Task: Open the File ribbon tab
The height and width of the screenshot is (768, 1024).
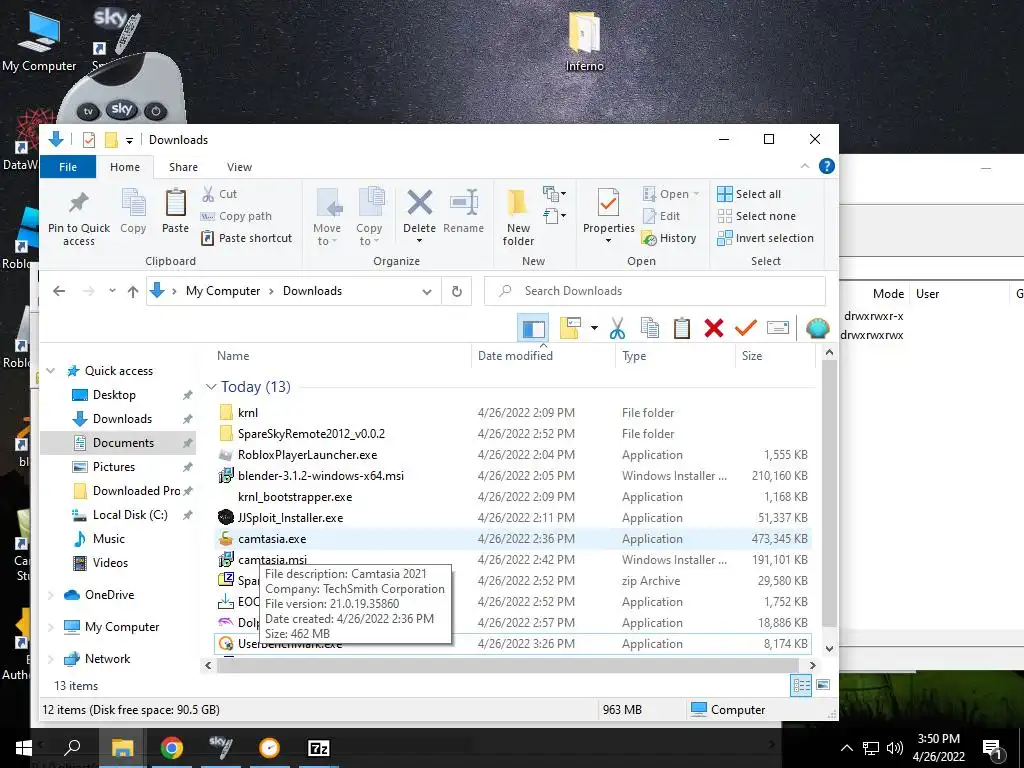Action: point(68,167)
